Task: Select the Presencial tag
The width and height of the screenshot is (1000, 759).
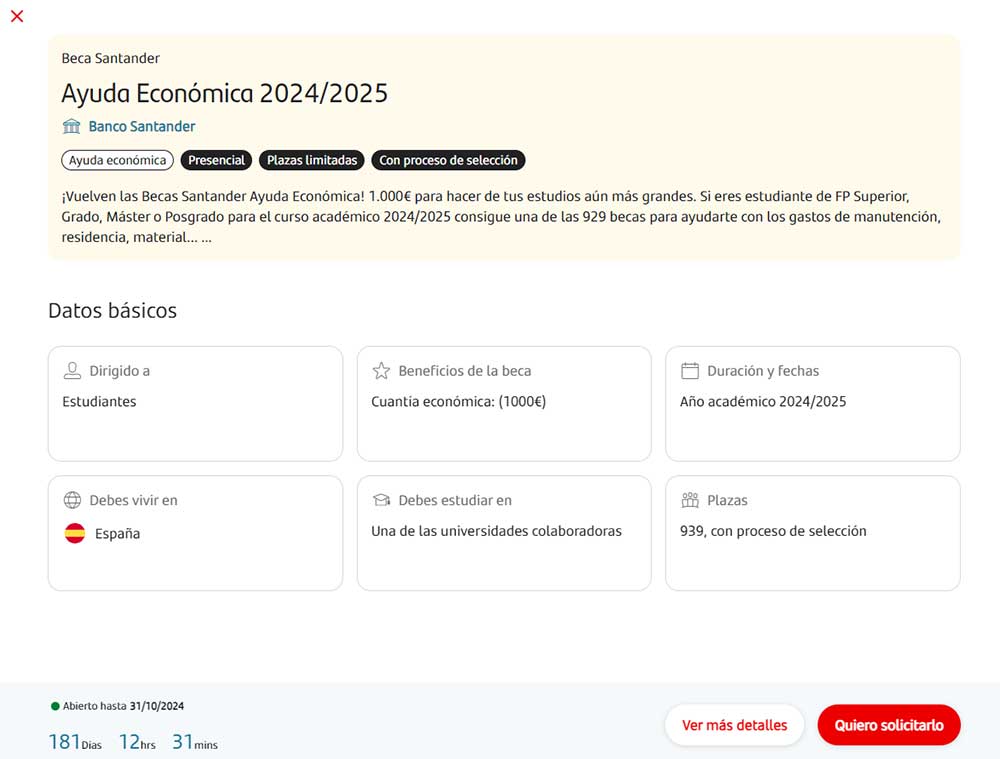Action: [x=216, y=160]
